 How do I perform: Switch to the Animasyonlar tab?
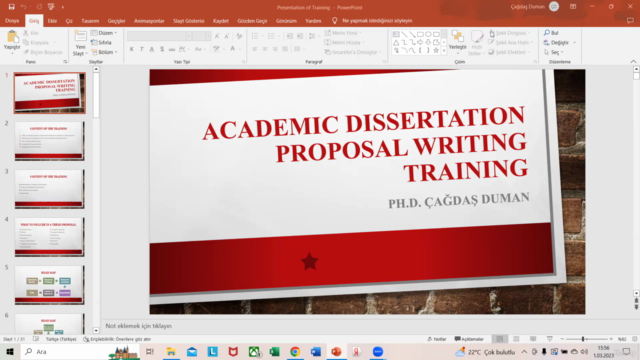[x=149, y=20]
